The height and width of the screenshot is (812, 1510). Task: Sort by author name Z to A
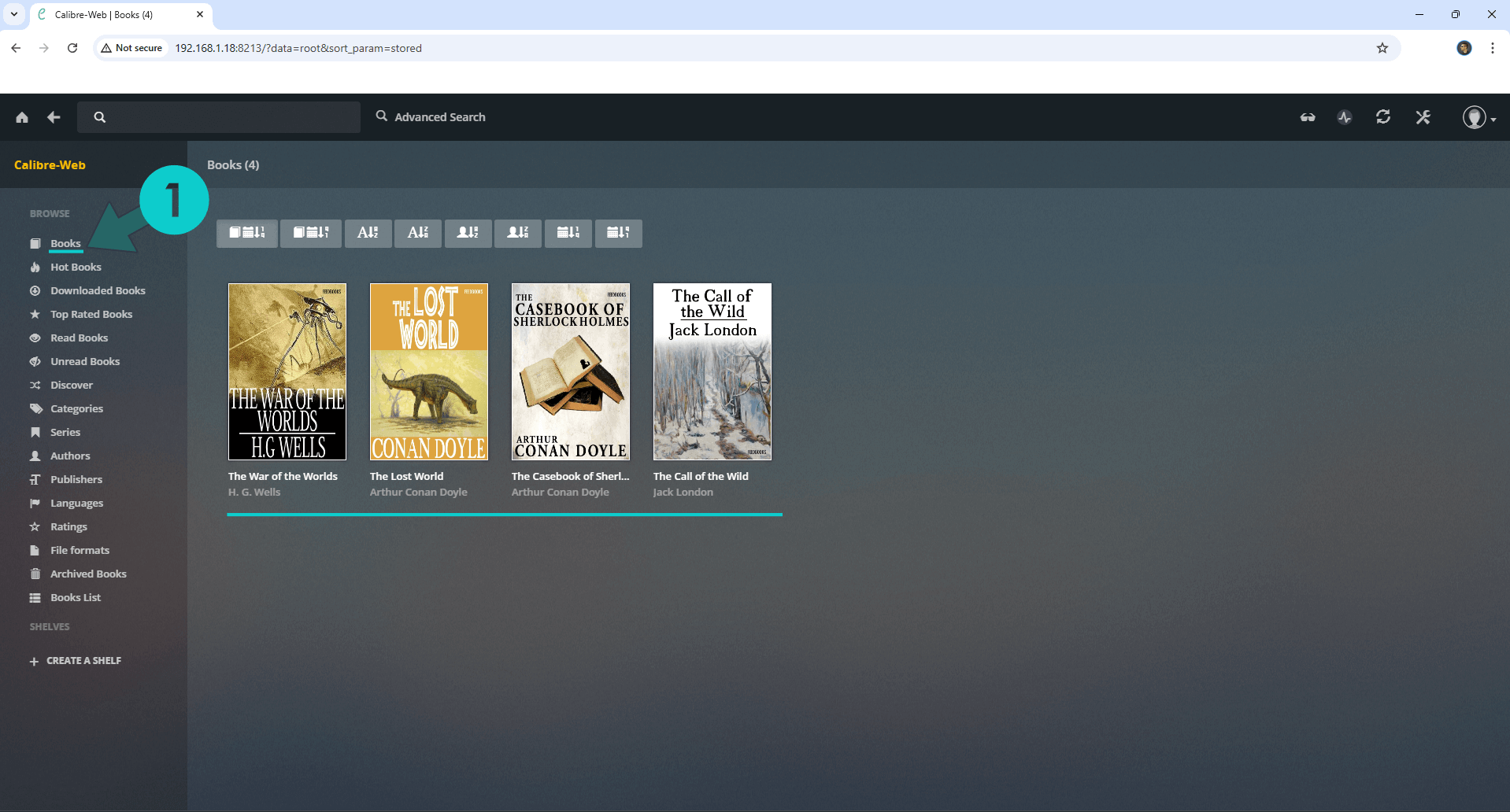click(518, 233)
